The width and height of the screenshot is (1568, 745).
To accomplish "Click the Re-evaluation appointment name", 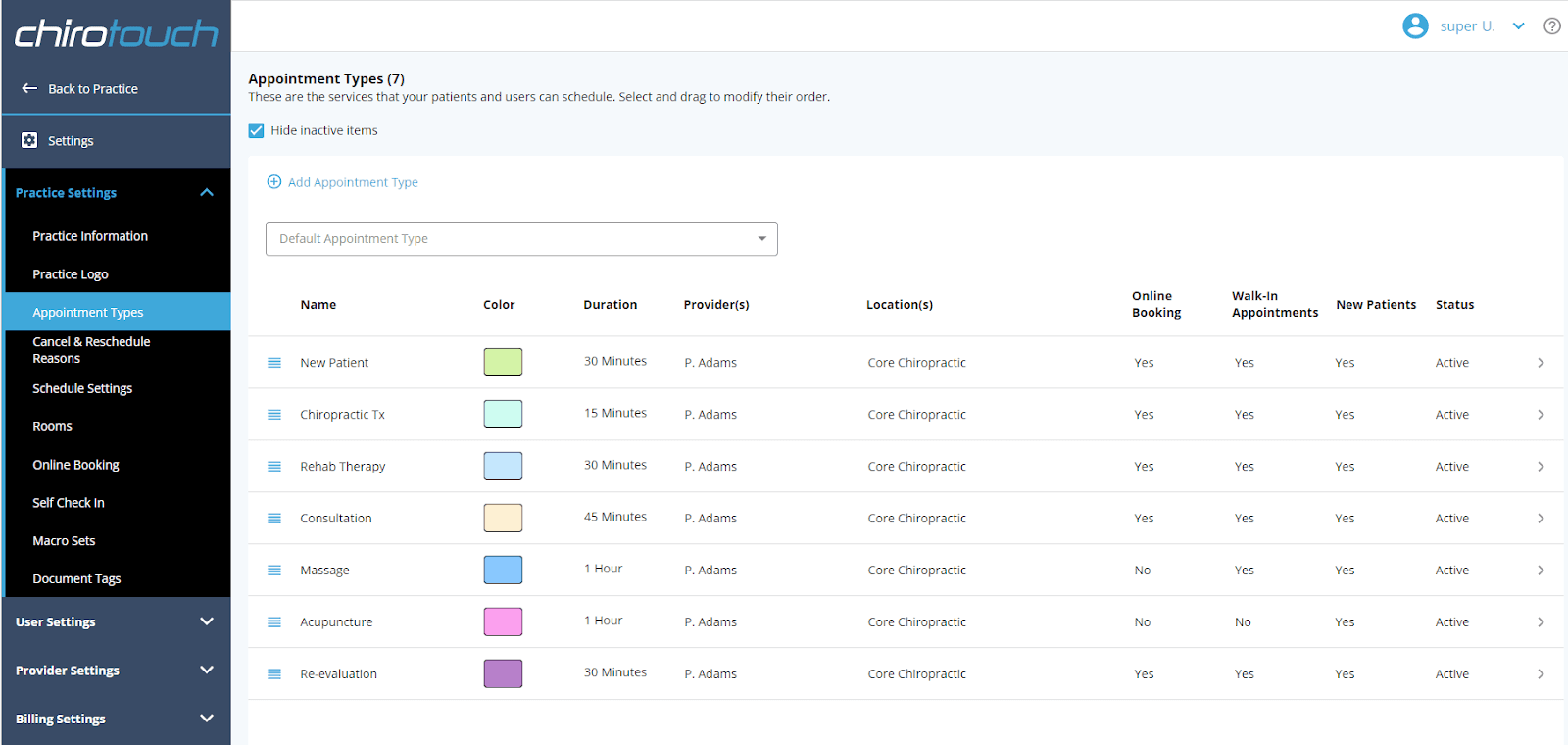I will click(x=338, y=674).
